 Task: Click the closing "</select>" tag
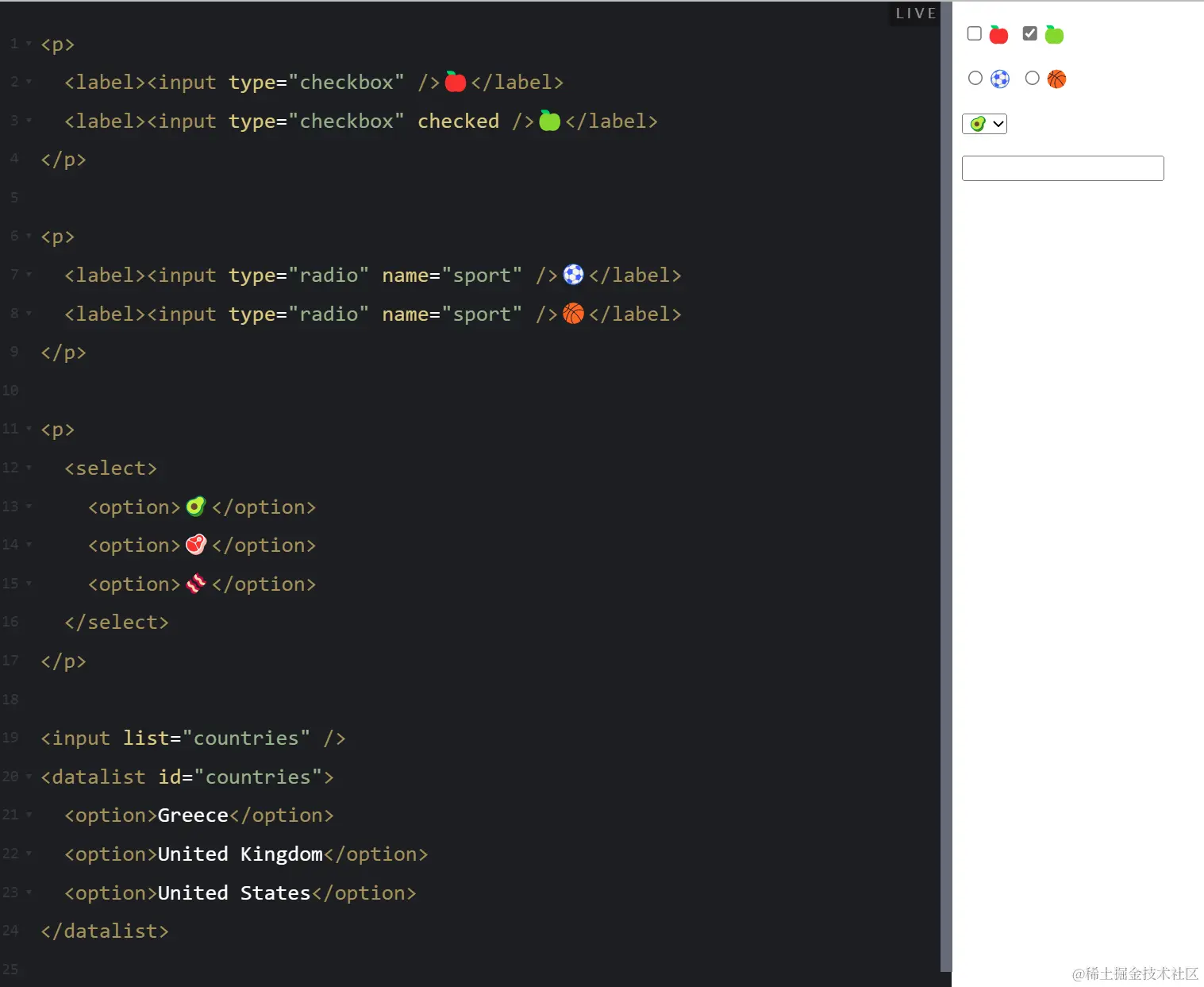pos(117,623)
